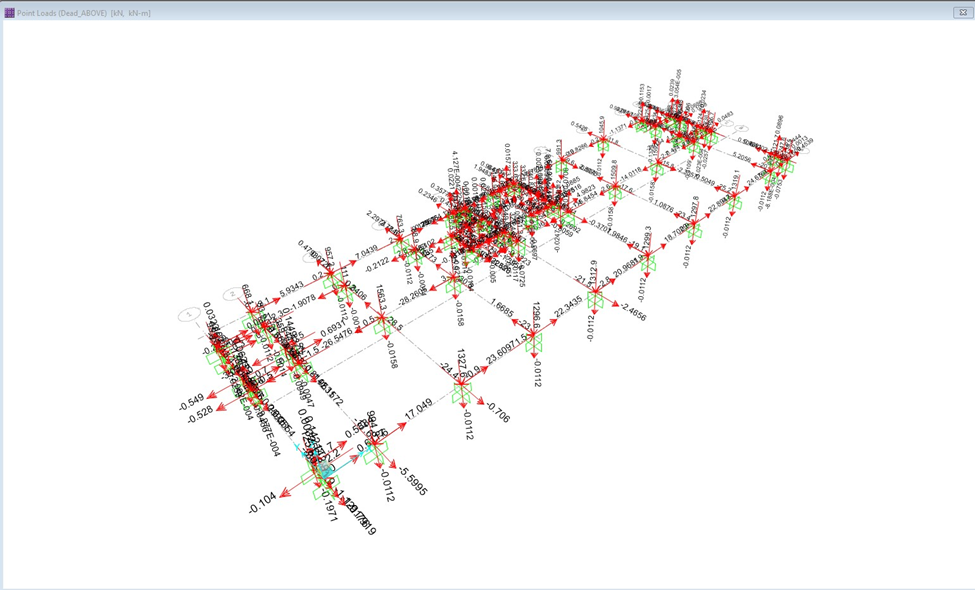Select the -0.706 load label
975x590 pixels.
click(496, 411)
